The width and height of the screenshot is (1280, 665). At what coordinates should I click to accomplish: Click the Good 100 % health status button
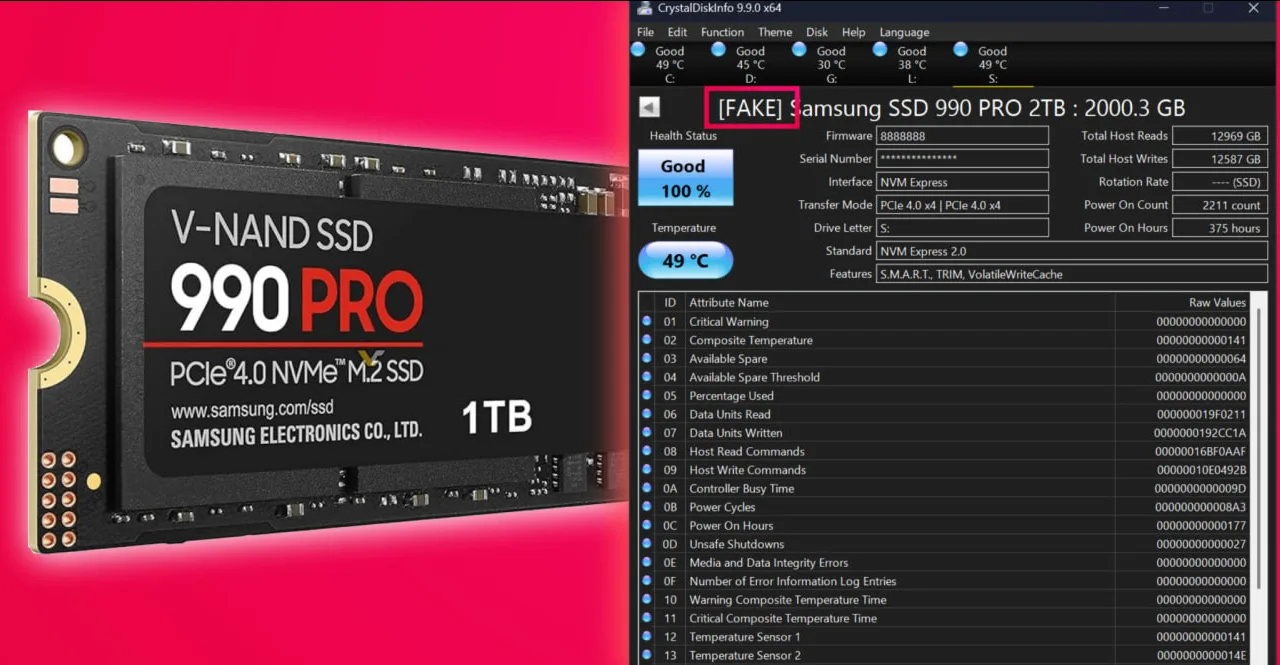(x=685, y=178)
